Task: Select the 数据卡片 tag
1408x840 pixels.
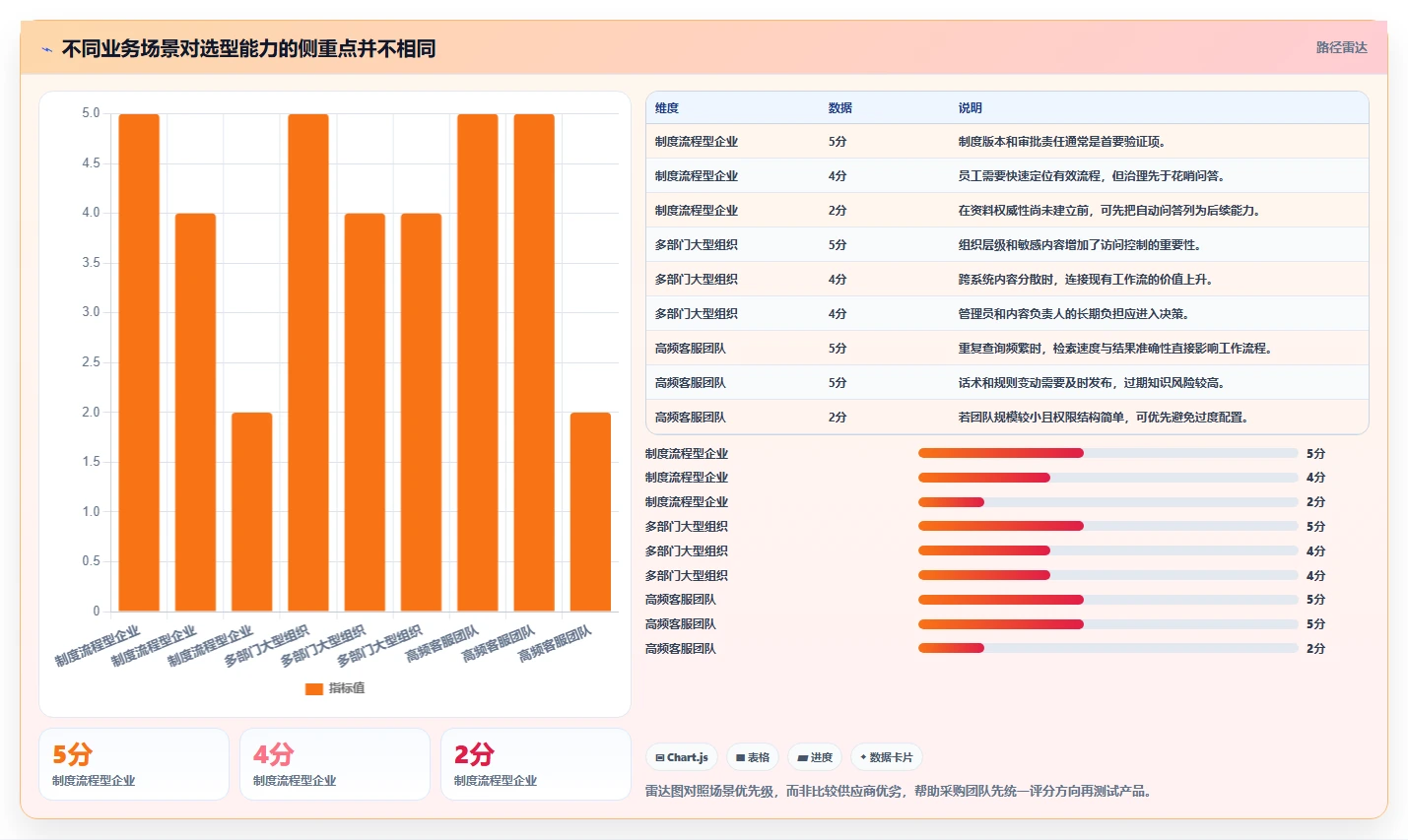Action: tap(887, 757)
